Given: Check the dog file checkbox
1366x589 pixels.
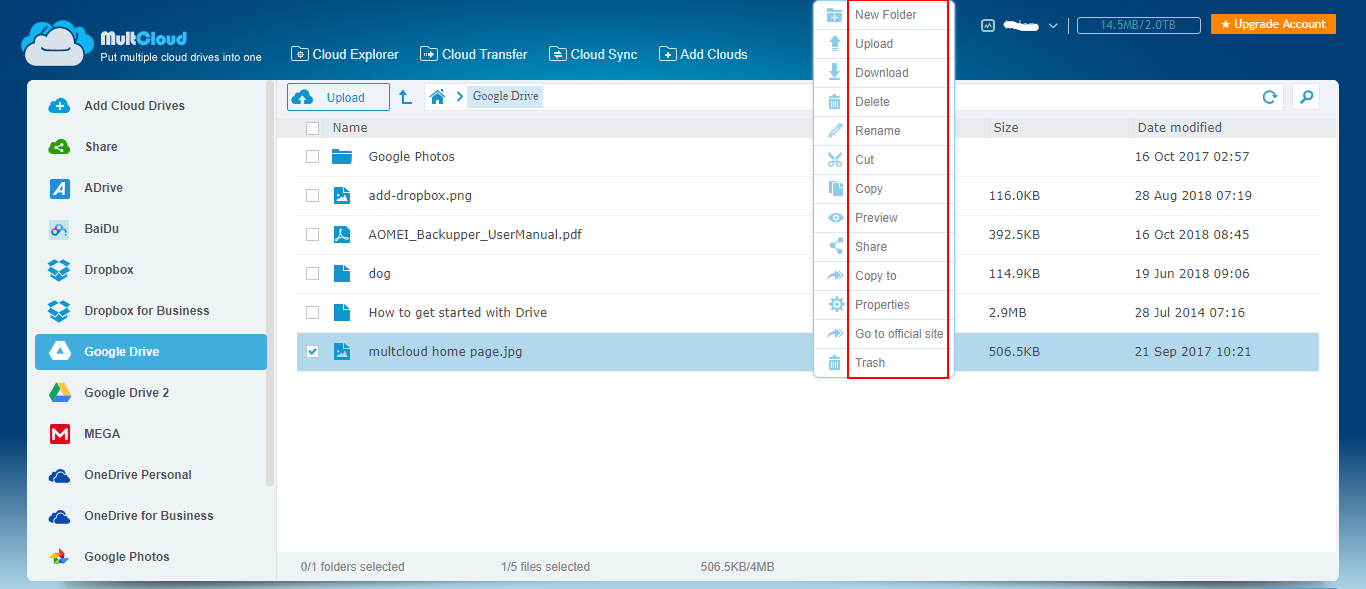Looking at the screenshot, I should click(x=313, y=274).
